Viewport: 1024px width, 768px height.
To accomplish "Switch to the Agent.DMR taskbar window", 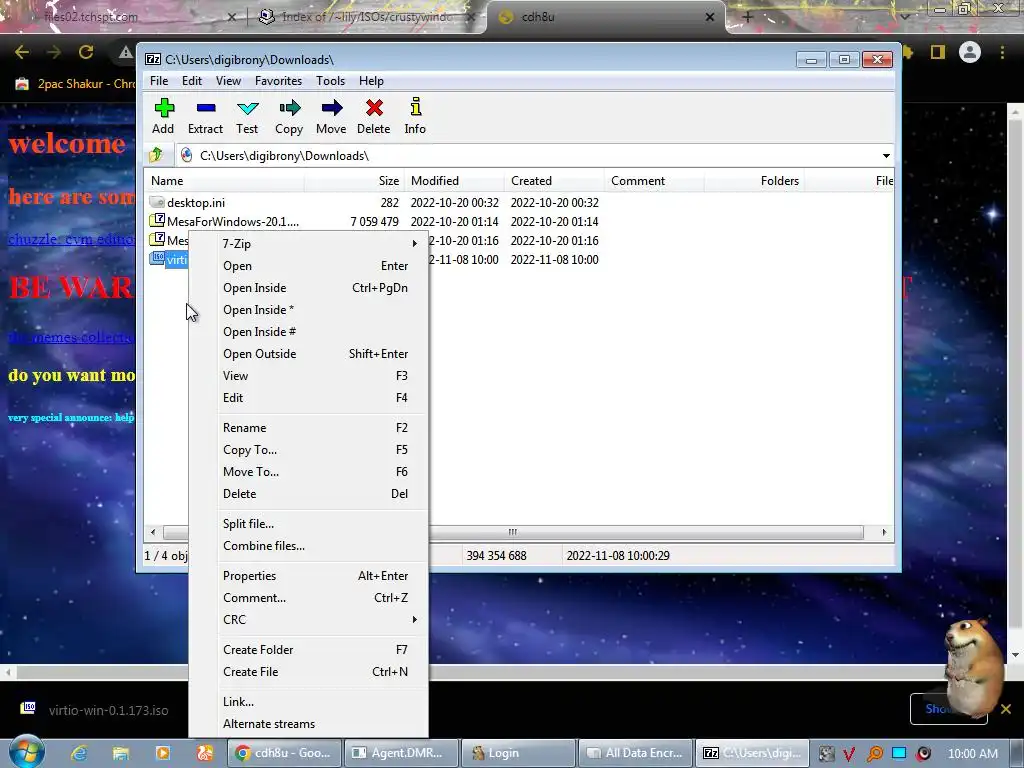I will pos(401,753).
